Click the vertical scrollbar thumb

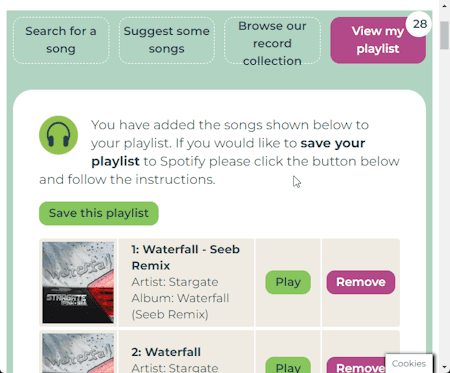(444, 36)
